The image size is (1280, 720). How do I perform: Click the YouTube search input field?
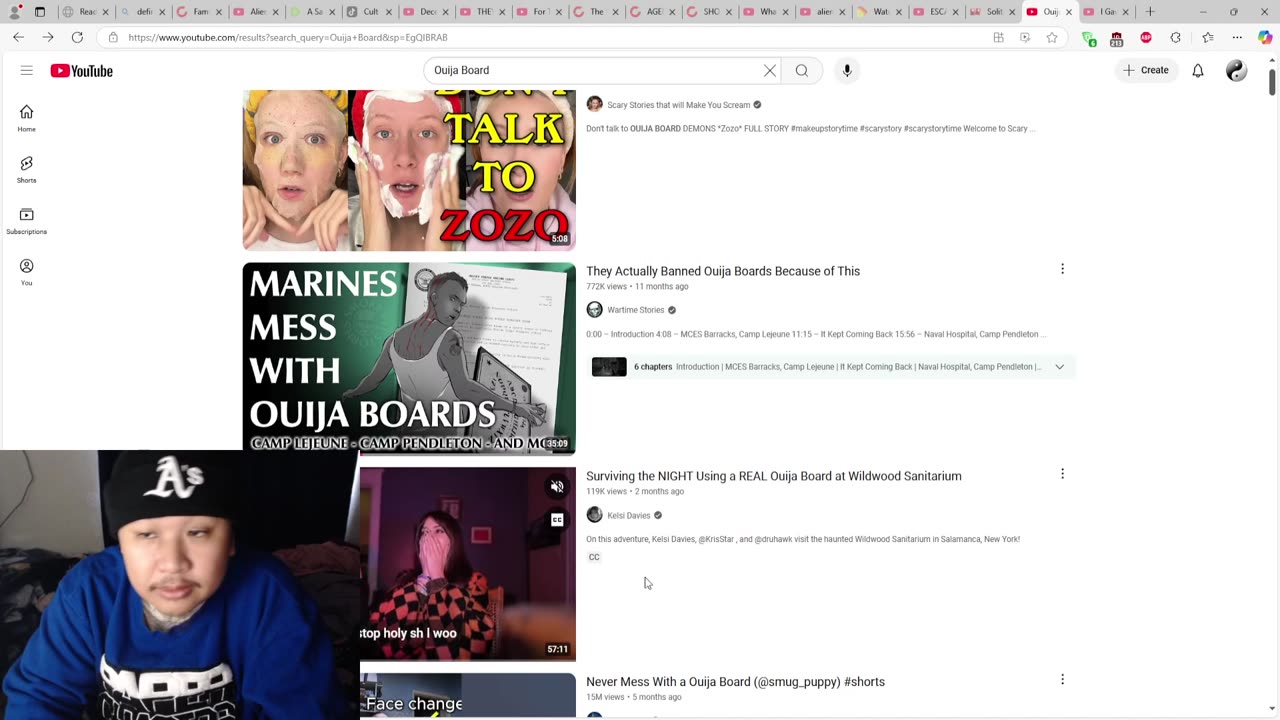[x=595, y=70]
